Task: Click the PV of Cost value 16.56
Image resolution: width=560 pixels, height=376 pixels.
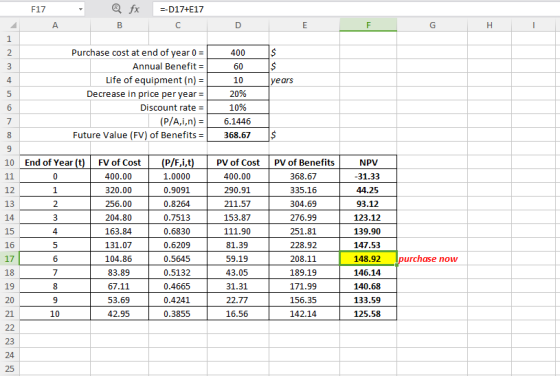Action: tap(238, 314)
